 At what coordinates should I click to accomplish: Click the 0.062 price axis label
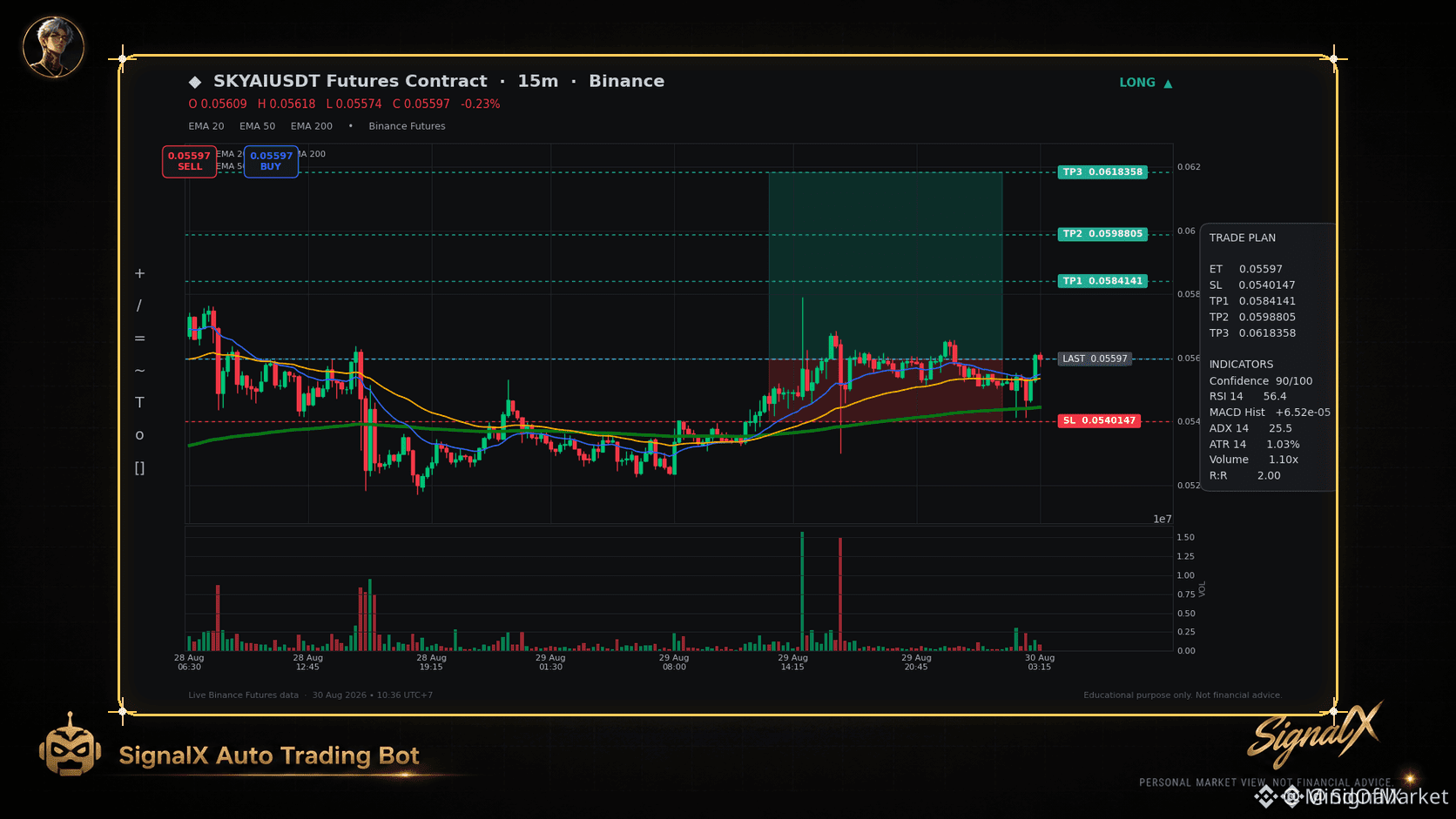pos(1189,167)
